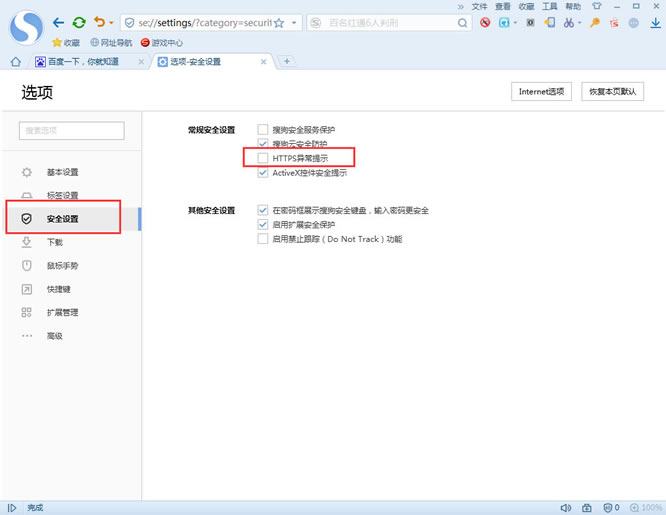Open 游戏中心 bookmark
This screenshot has height=515, width=666.
click(x=161, y=42)
